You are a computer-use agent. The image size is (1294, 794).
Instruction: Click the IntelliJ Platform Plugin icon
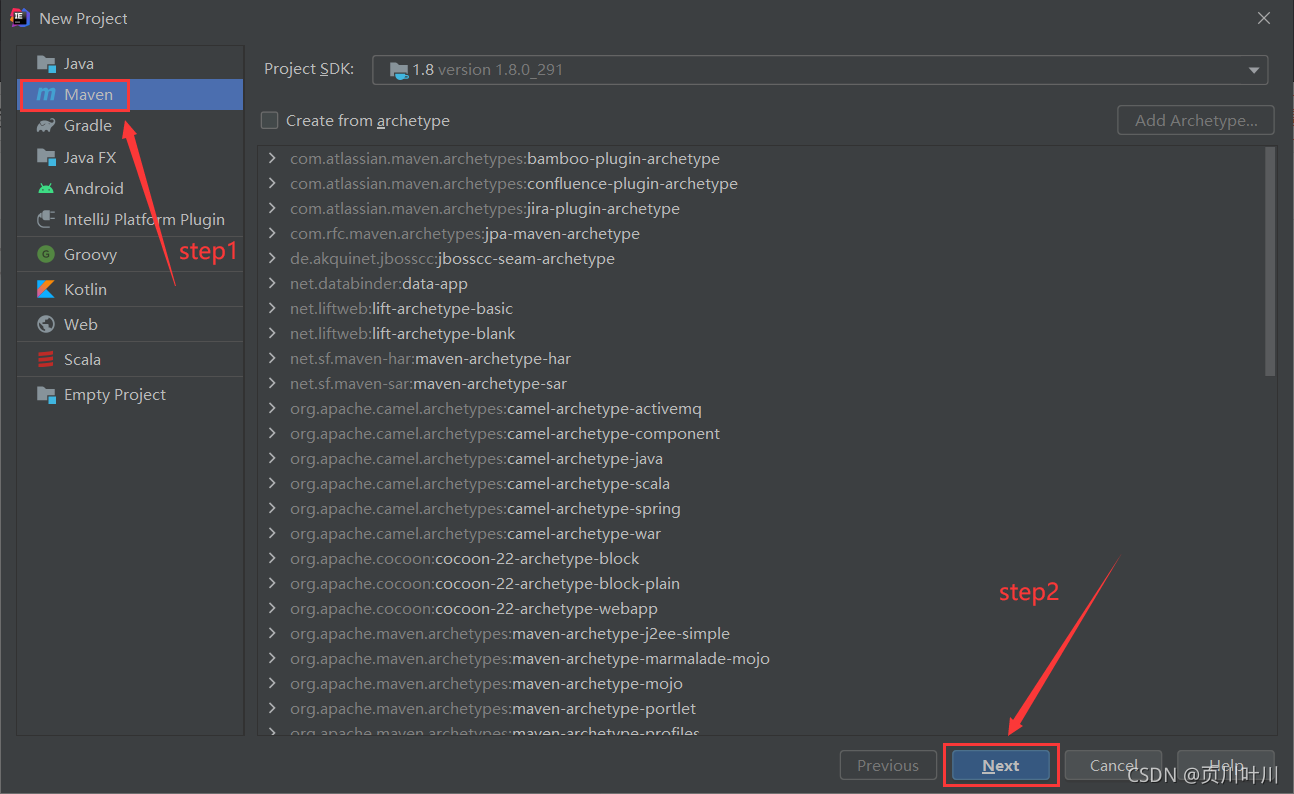coord(46,219)
